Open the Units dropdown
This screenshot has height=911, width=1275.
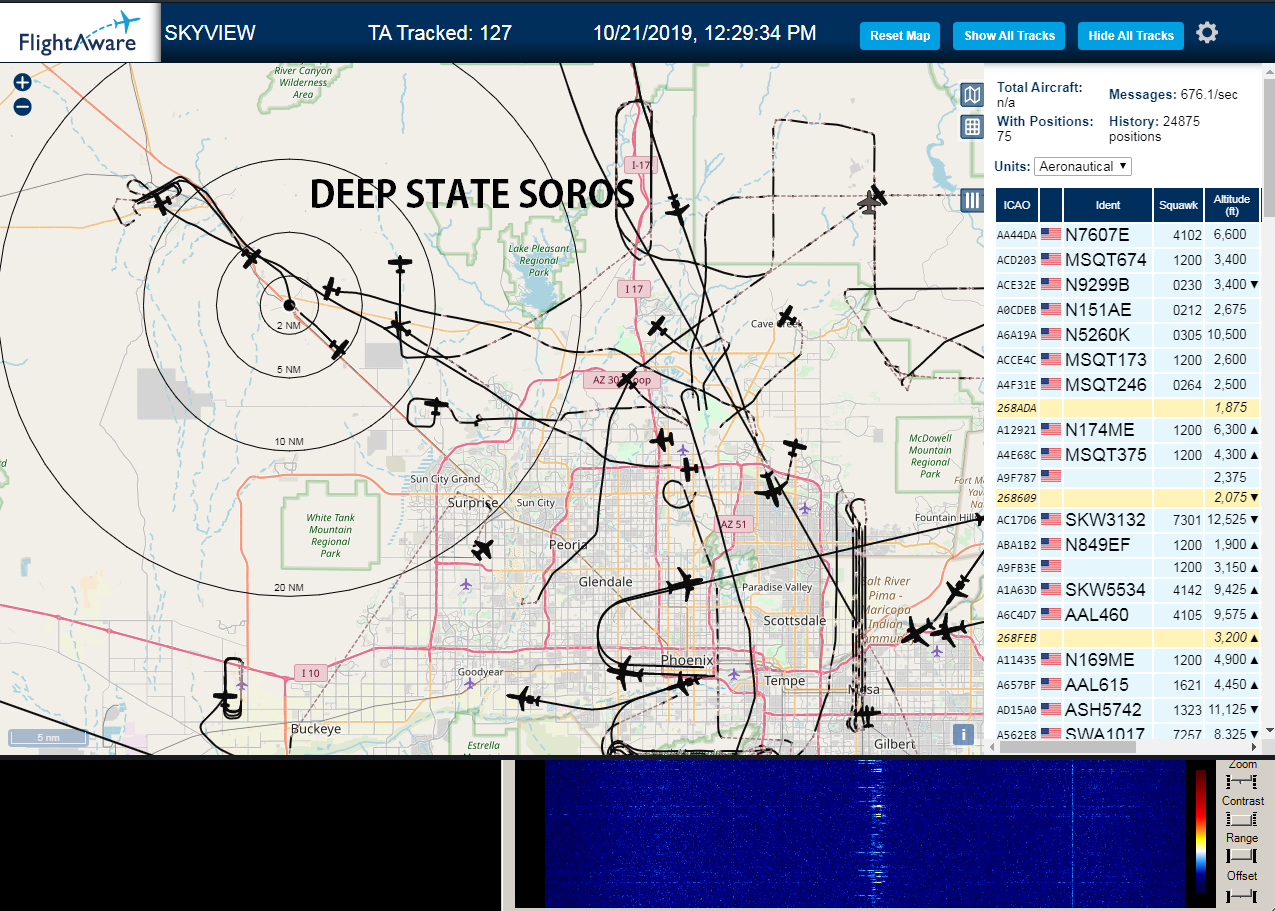(1083, 166)
